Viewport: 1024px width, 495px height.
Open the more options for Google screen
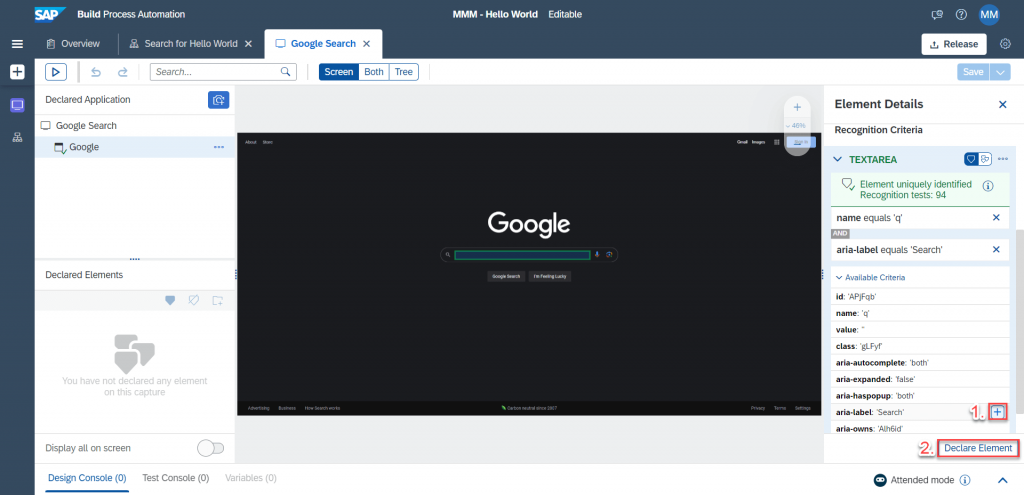[x=219, y=147]
